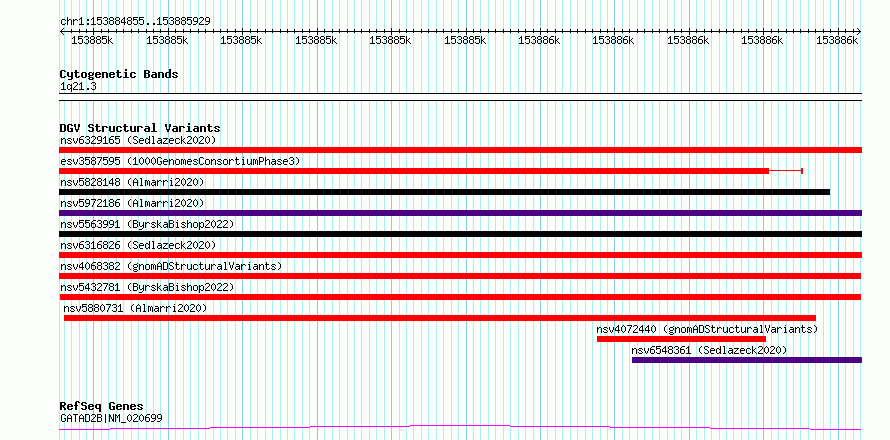Open variant label nsv5563991 (ByrskaBishop2022)
The height and width of the screenshot is (440, 890).
[147, 224]
